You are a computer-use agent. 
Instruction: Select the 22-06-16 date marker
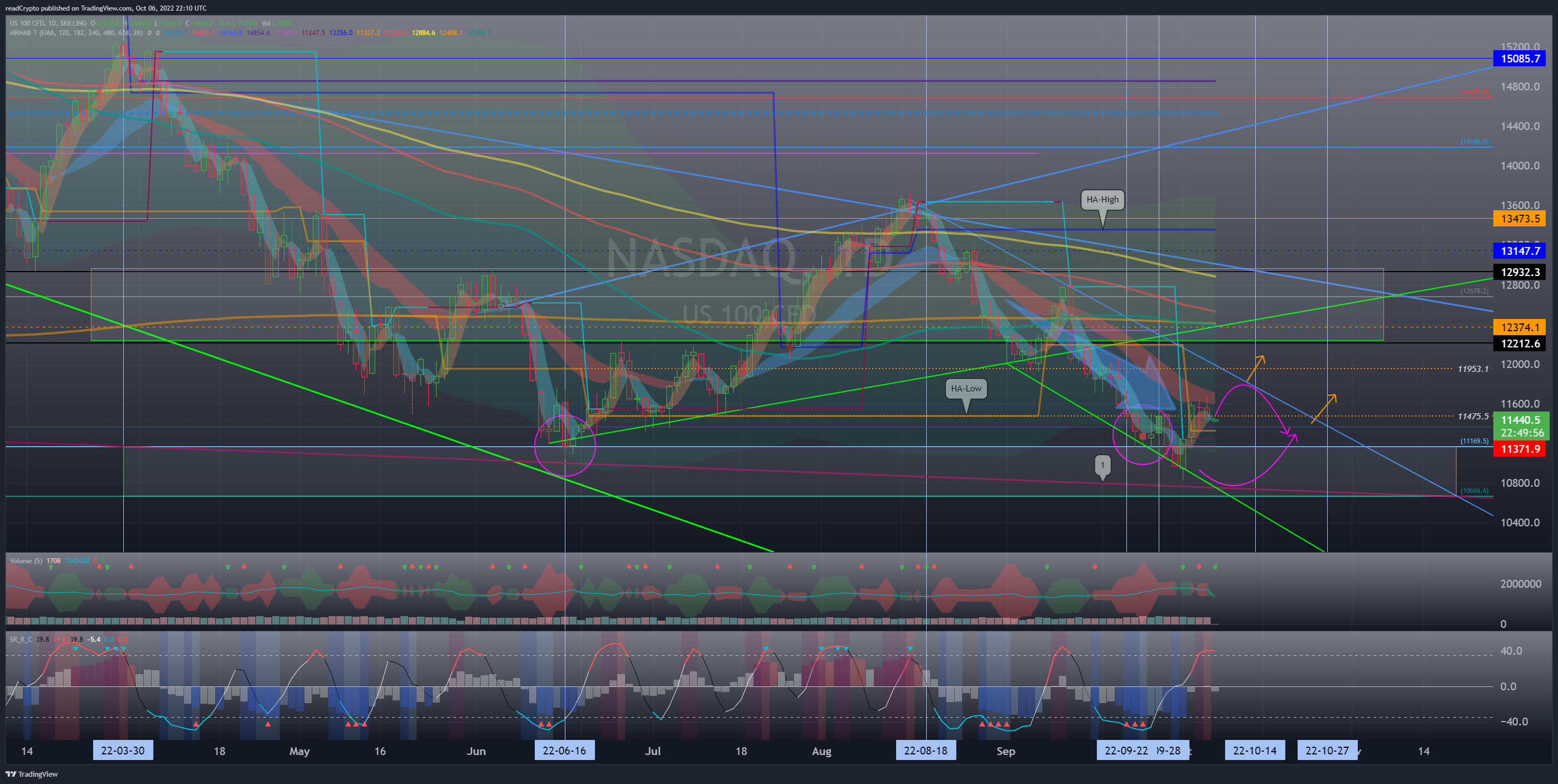(x=564, y=751)
